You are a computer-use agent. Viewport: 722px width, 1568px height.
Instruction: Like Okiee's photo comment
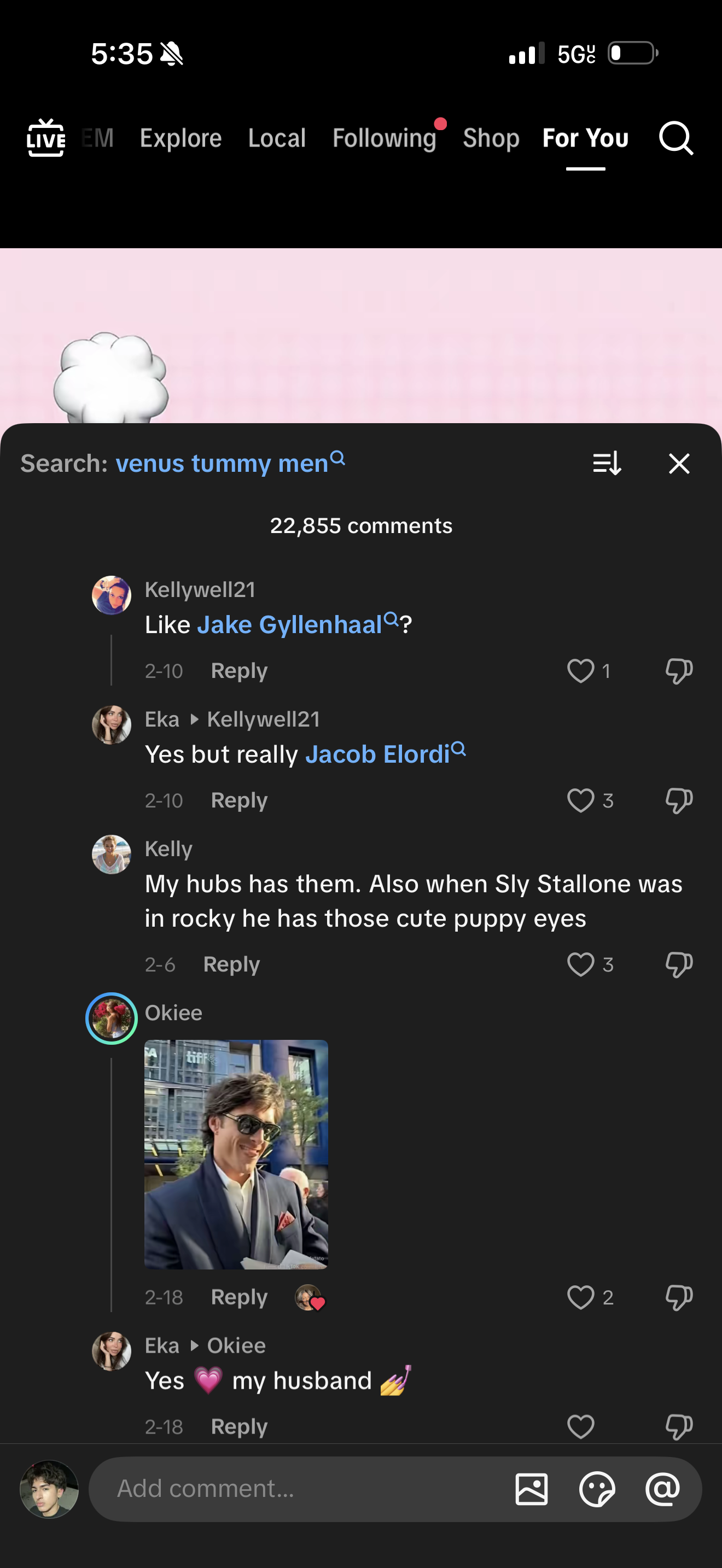(x=580, y=1297)
